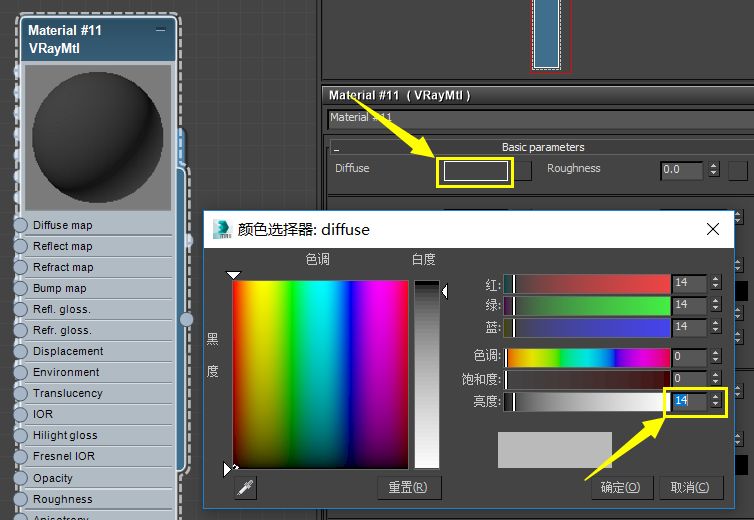Click the Roughness value field in Basic parameters

pyautogui.click(x=682, y=170)
